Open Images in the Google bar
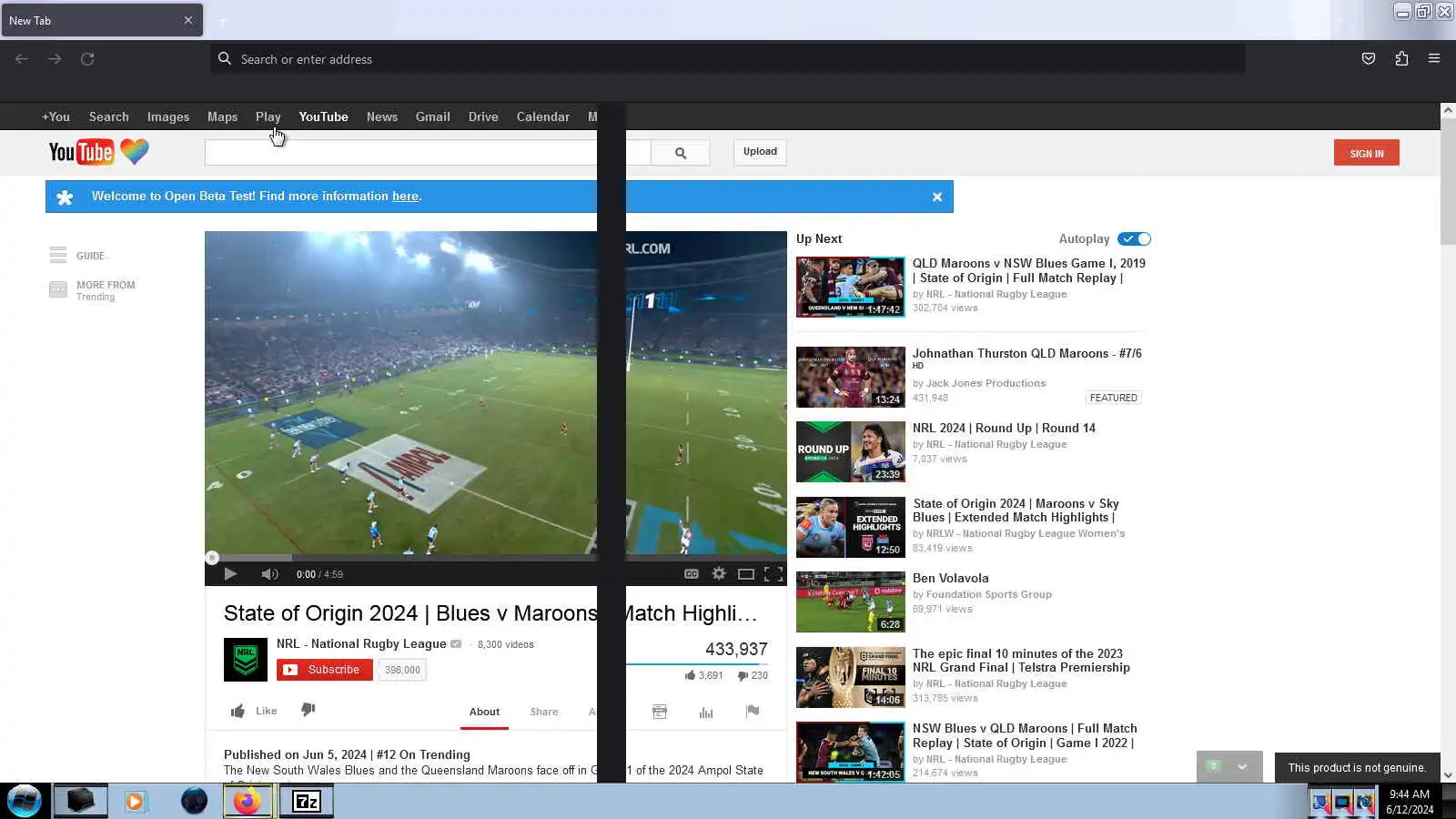The image size is (1456, 819). click(x=168, y=116)
